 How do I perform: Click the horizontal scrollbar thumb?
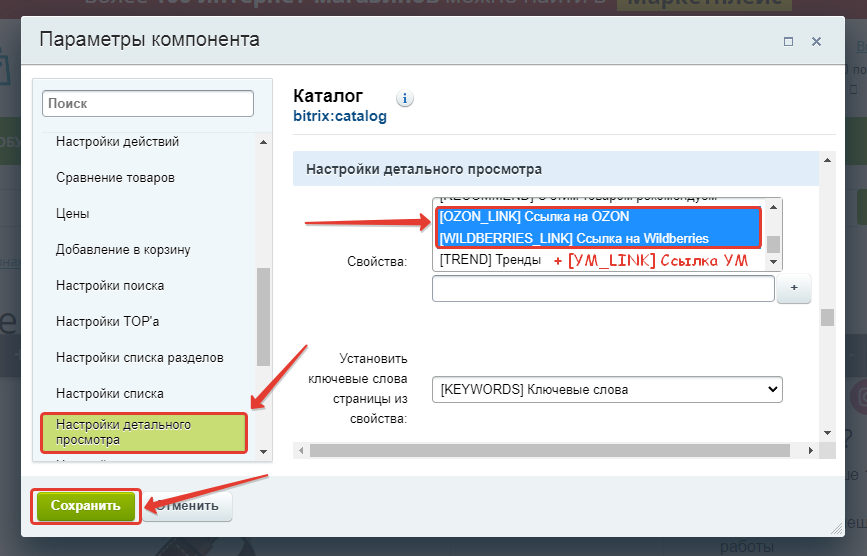tap(550, 450)
